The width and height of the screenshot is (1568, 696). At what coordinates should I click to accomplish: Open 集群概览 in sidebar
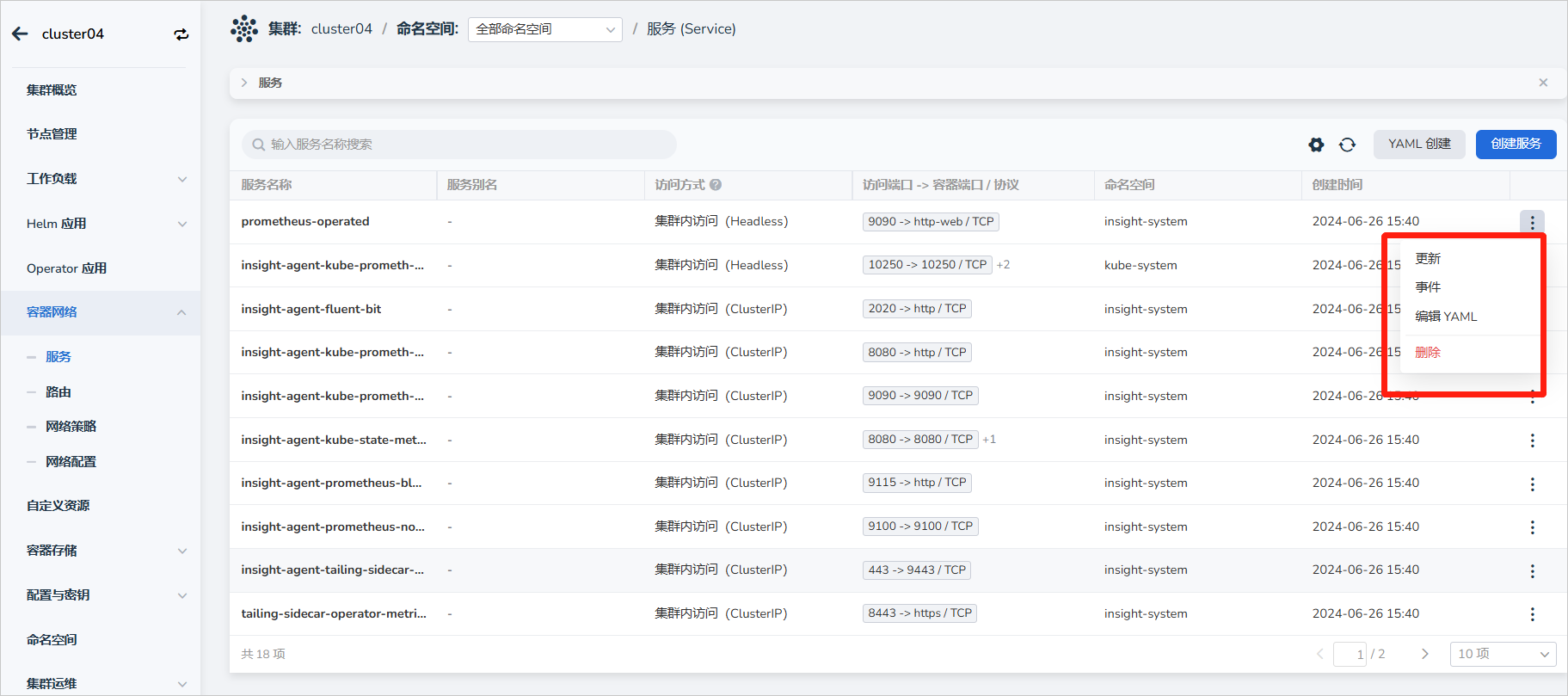tap(52, 90)
